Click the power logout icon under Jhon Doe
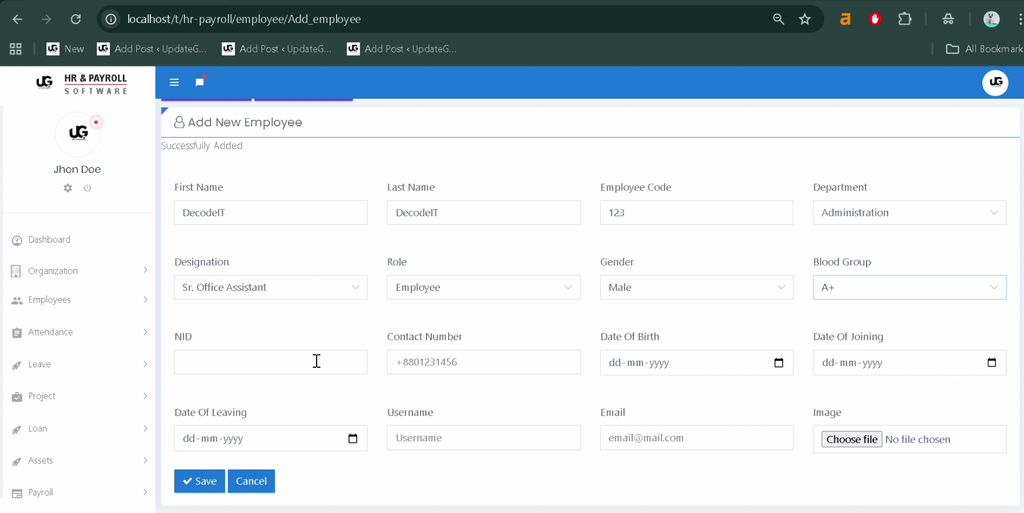This screenshot has height=513, width=1024. (88, 188)
